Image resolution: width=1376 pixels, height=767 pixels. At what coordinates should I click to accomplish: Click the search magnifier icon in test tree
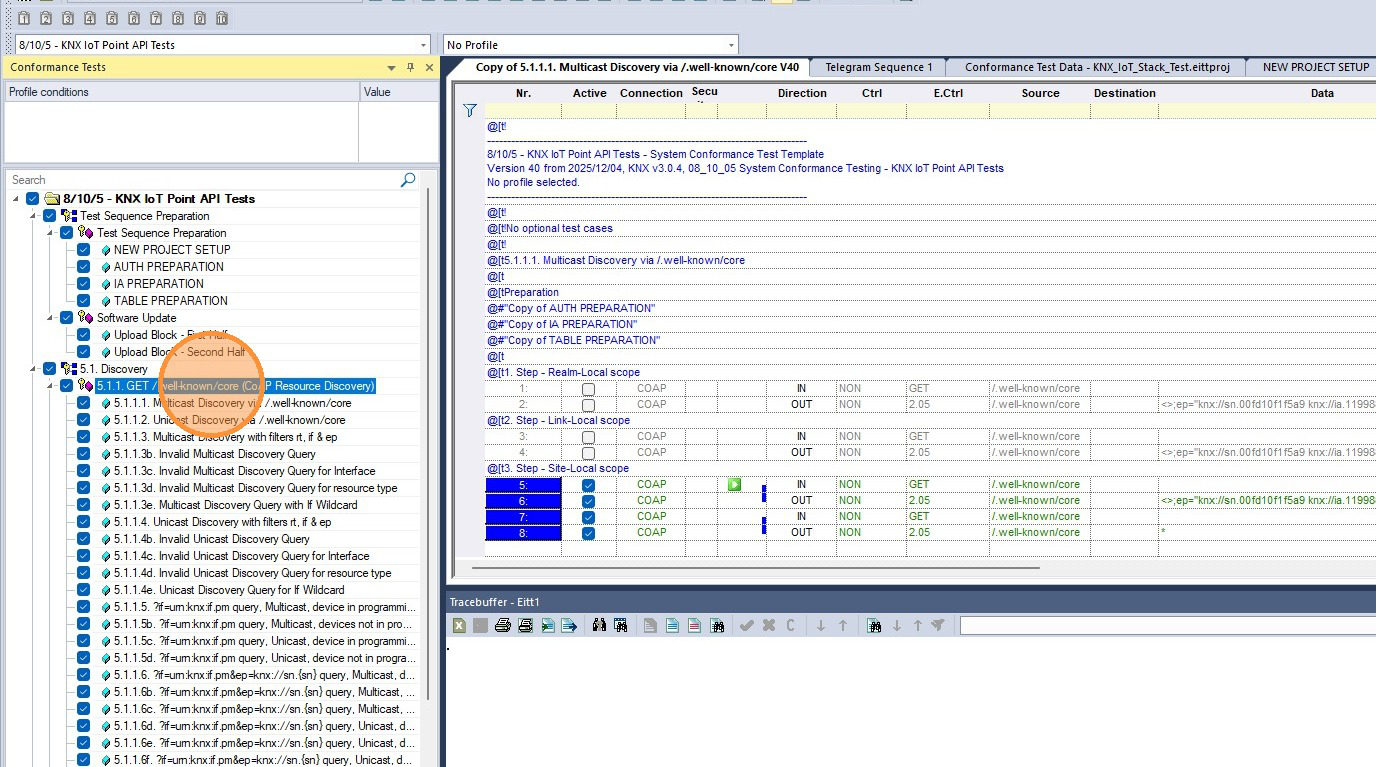click(408, 180)
